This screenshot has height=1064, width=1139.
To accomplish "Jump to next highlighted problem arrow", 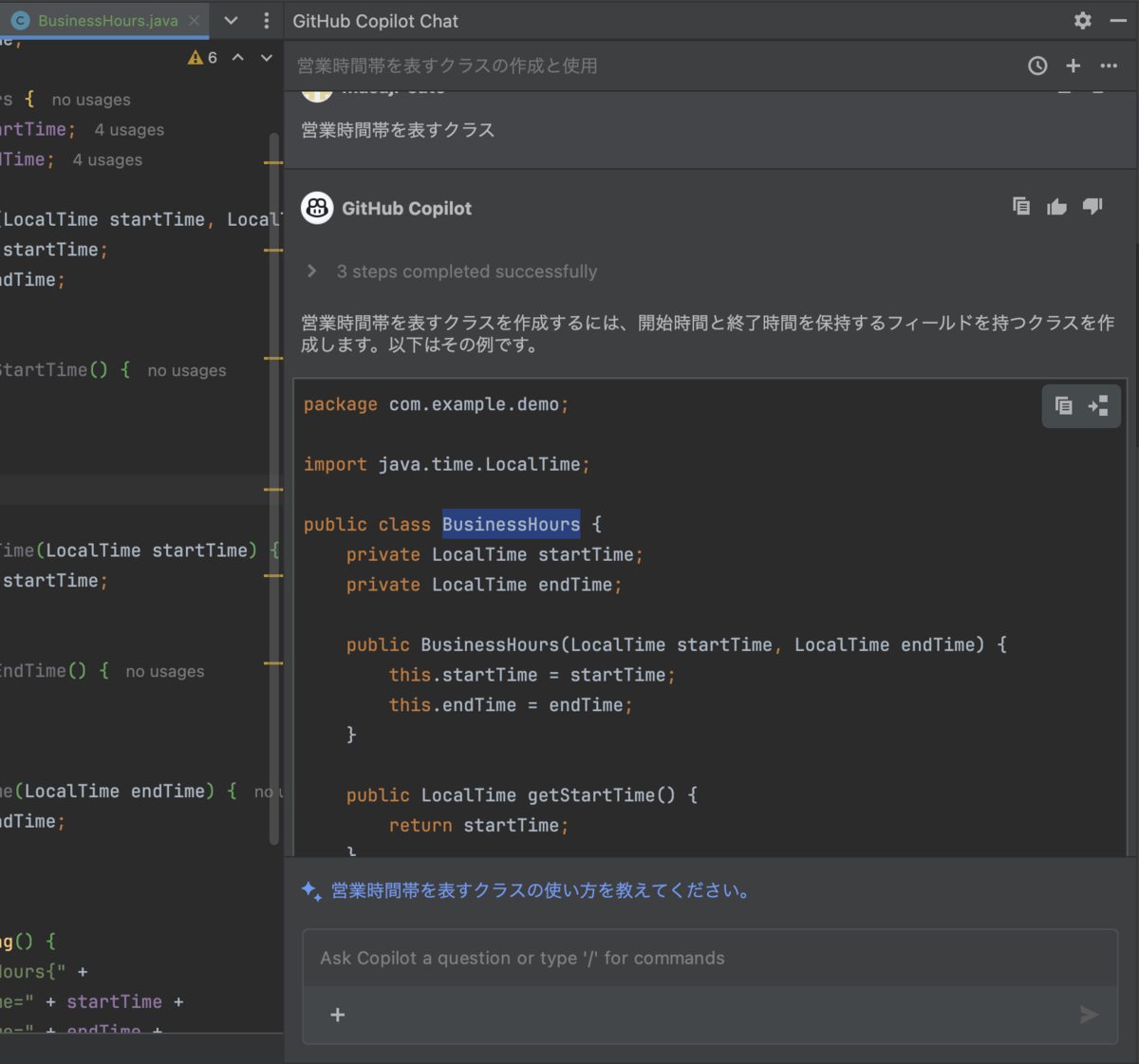I will click(267, 58).
